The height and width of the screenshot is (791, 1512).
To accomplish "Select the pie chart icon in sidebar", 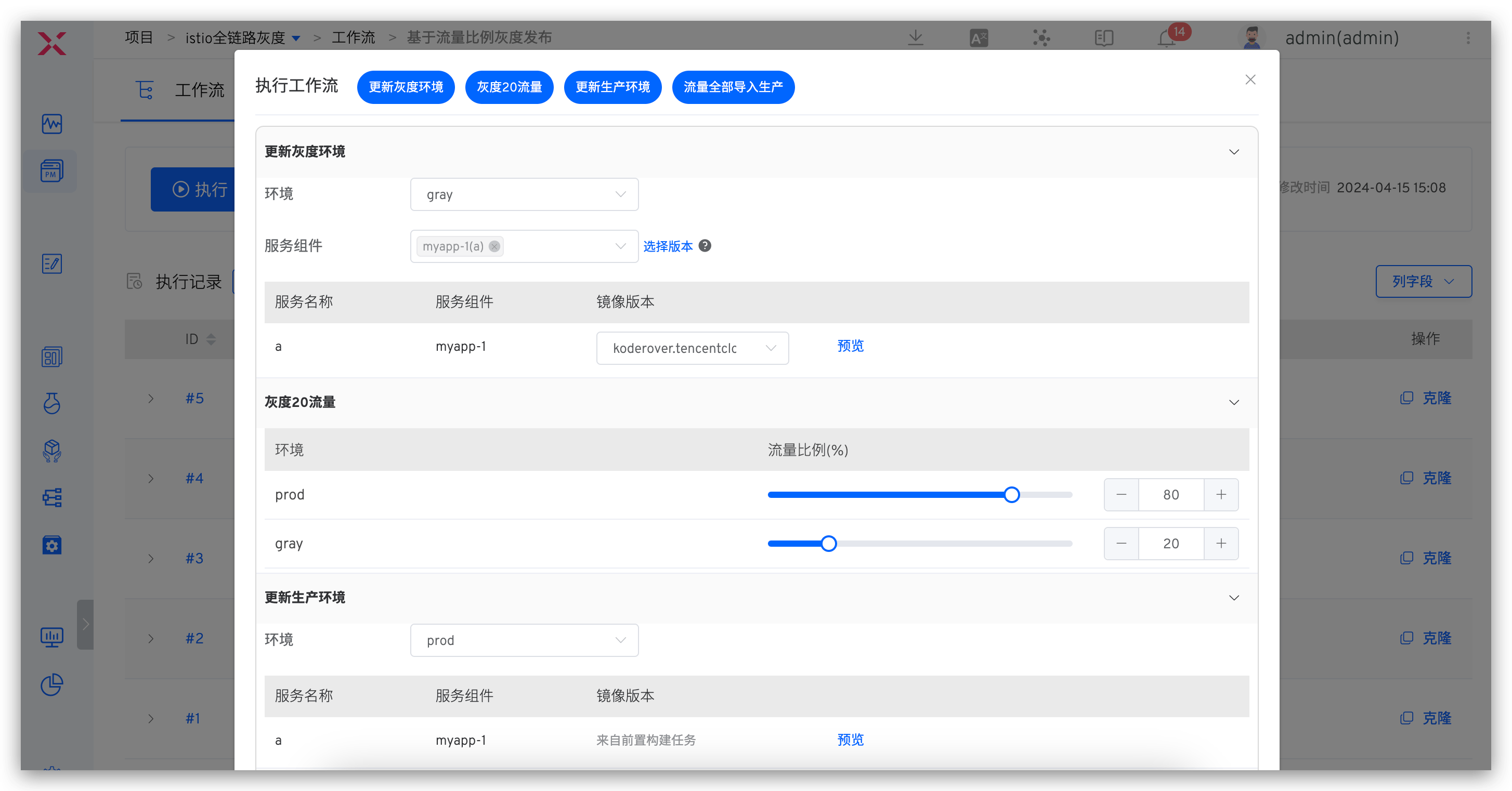I will (x=51, y=685).
